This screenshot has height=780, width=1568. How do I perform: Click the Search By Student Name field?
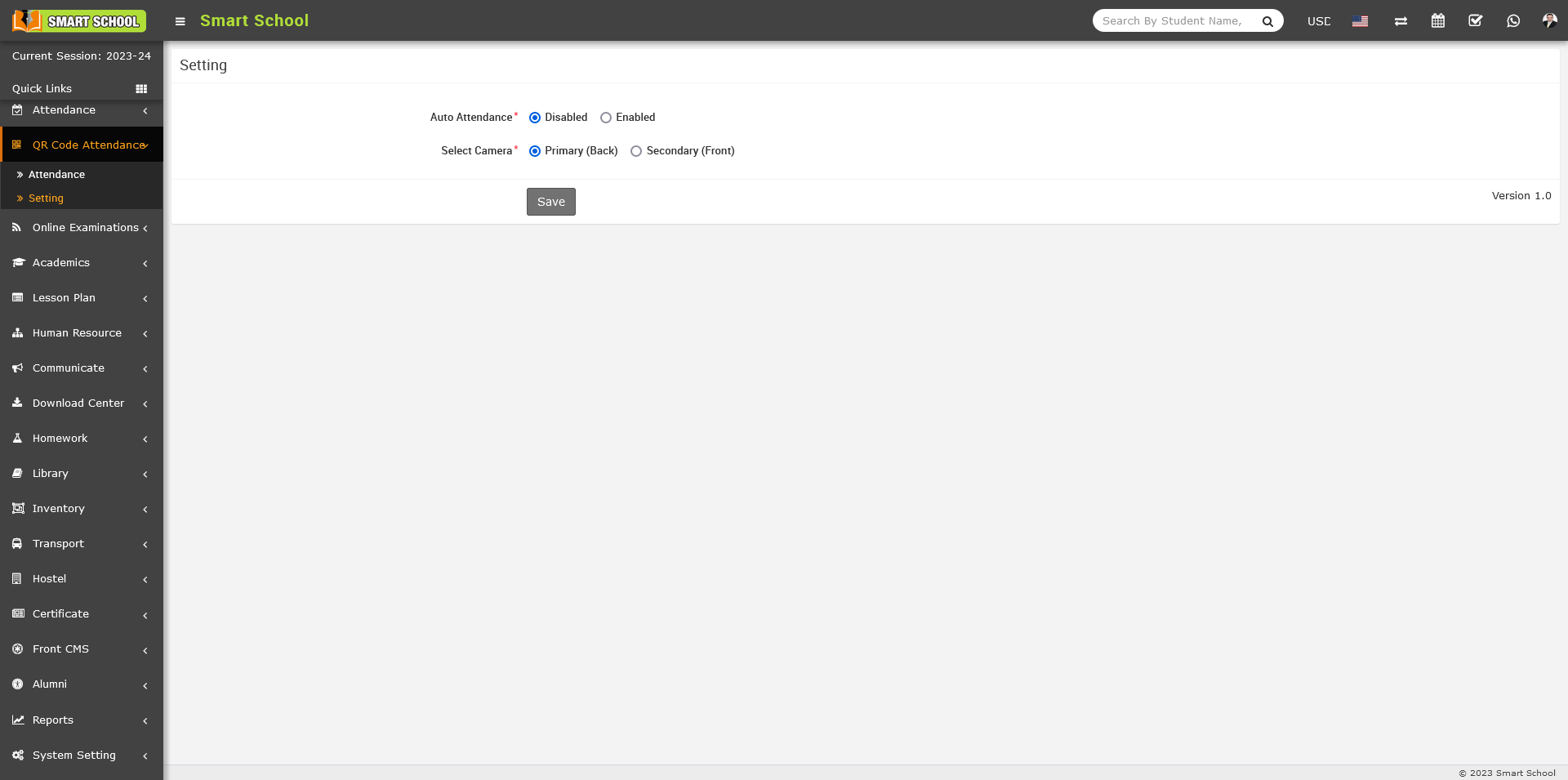pyautogui.click(x=1172, y=21)
